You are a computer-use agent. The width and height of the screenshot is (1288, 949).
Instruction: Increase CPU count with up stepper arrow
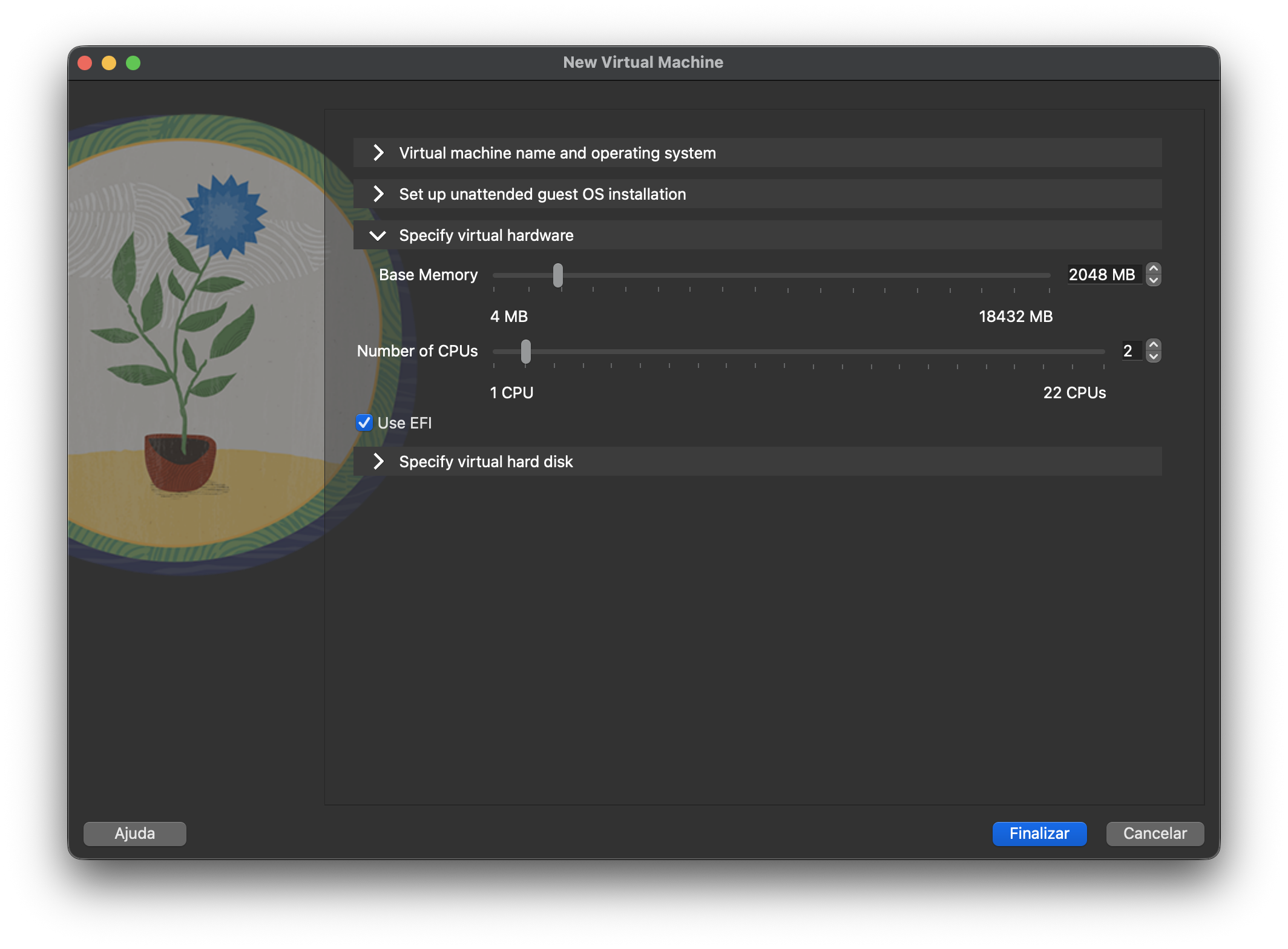point(1154,345)
